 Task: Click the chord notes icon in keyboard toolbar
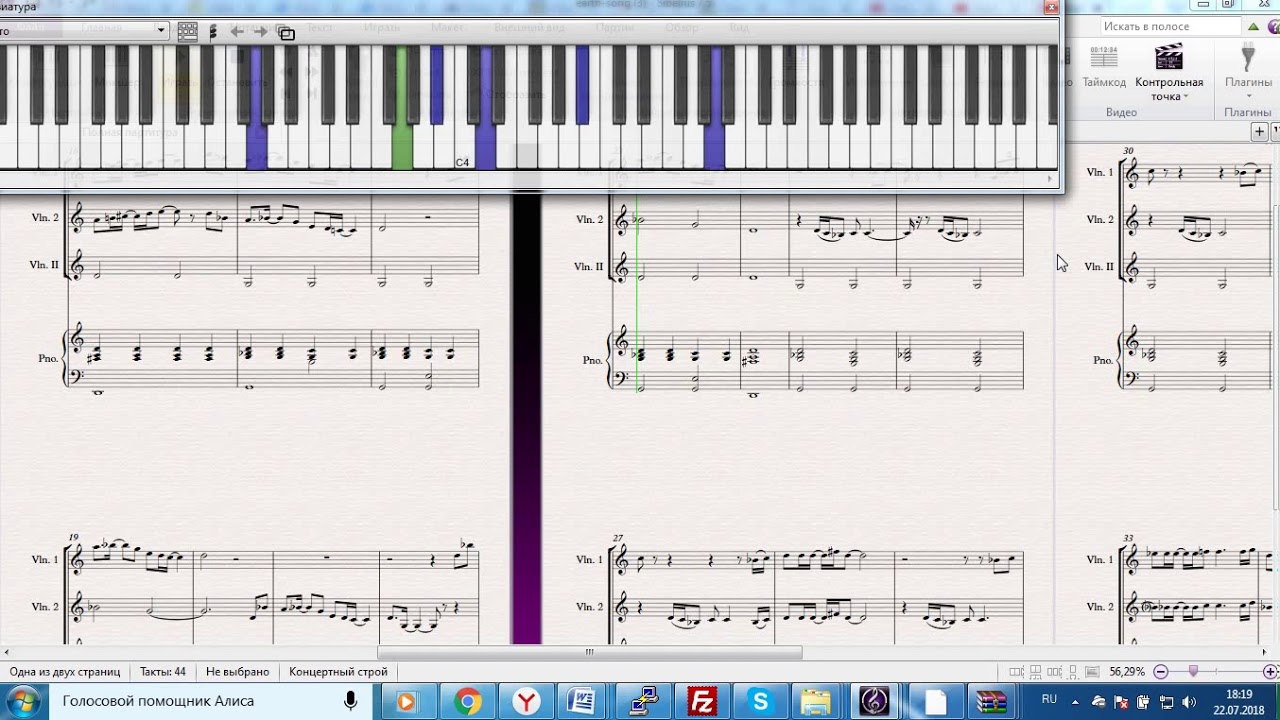click(x=213, y=31)
